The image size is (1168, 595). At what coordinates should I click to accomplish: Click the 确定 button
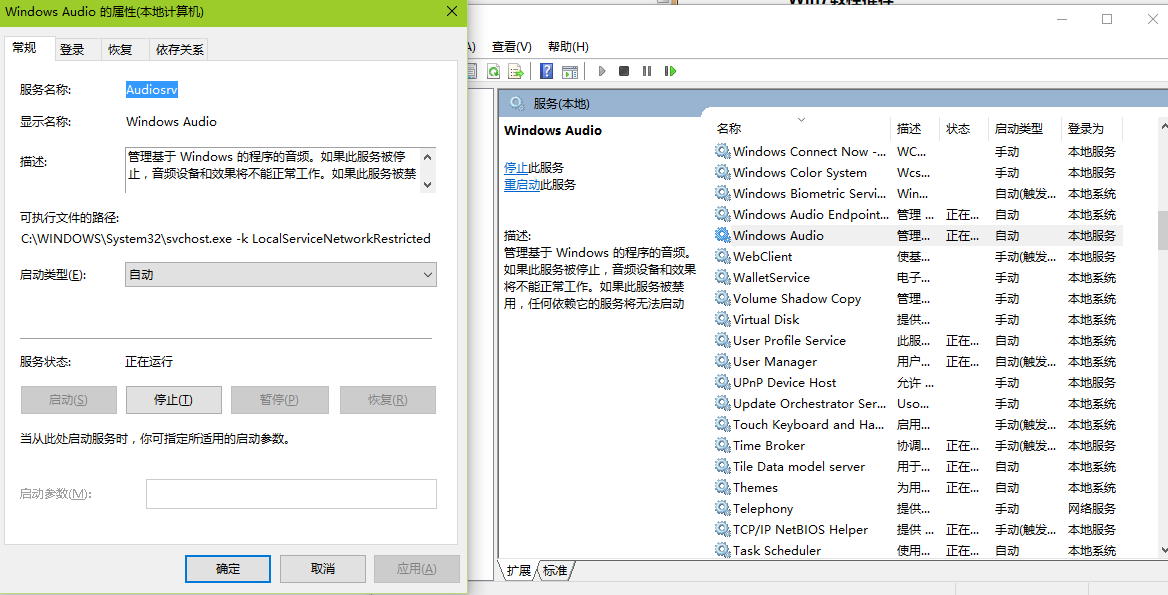coord(227,568)
